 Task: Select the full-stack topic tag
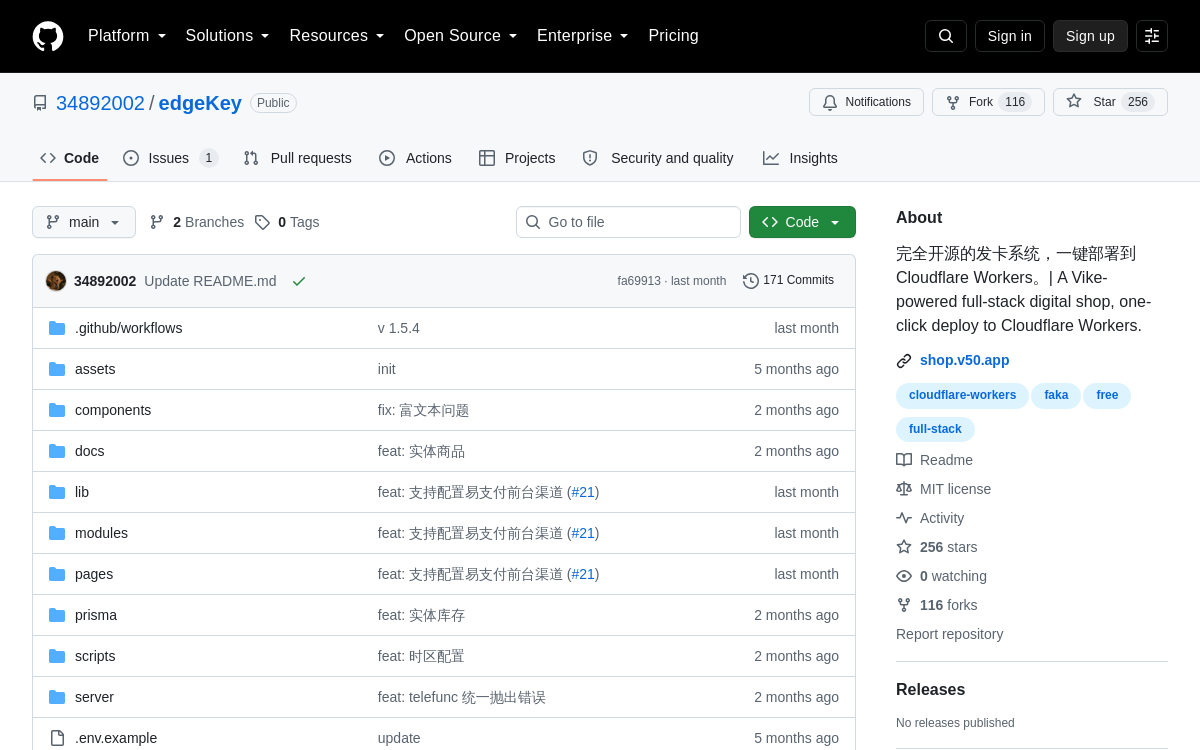point(935,429)
